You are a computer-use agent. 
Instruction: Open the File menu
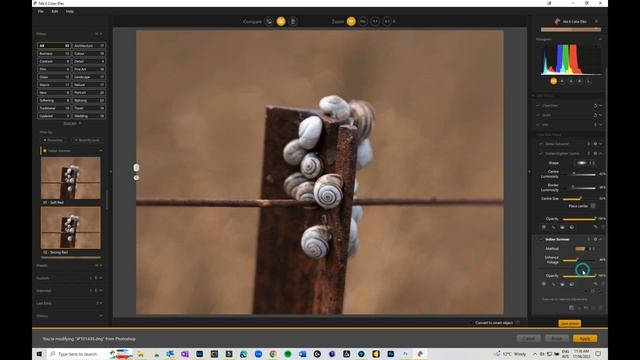(x=41, y=11)
